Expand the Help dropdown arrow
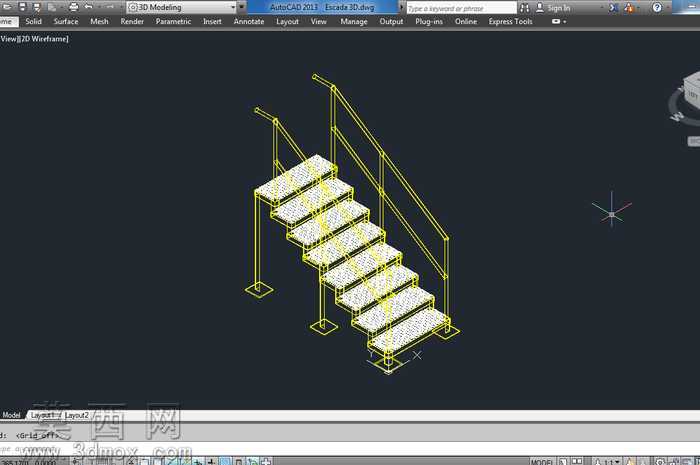The image size is (700, 465). [667, 8]
